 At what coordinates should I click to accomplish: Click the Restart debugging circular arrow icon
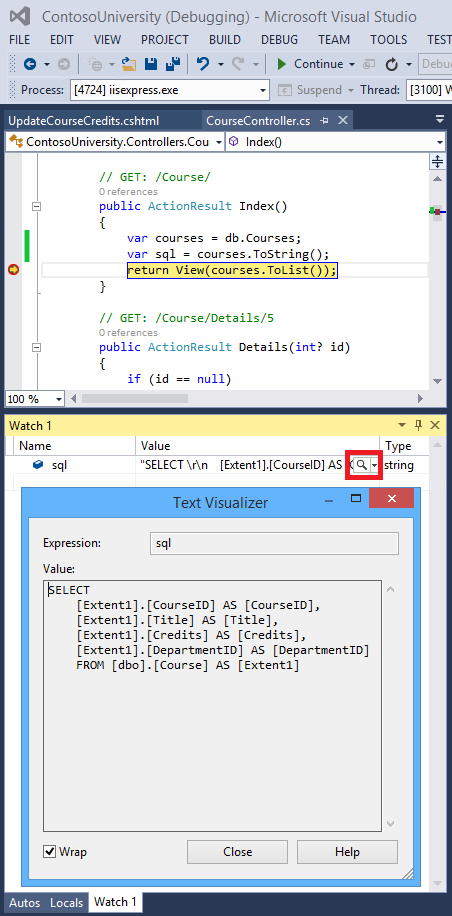[392, 64]
